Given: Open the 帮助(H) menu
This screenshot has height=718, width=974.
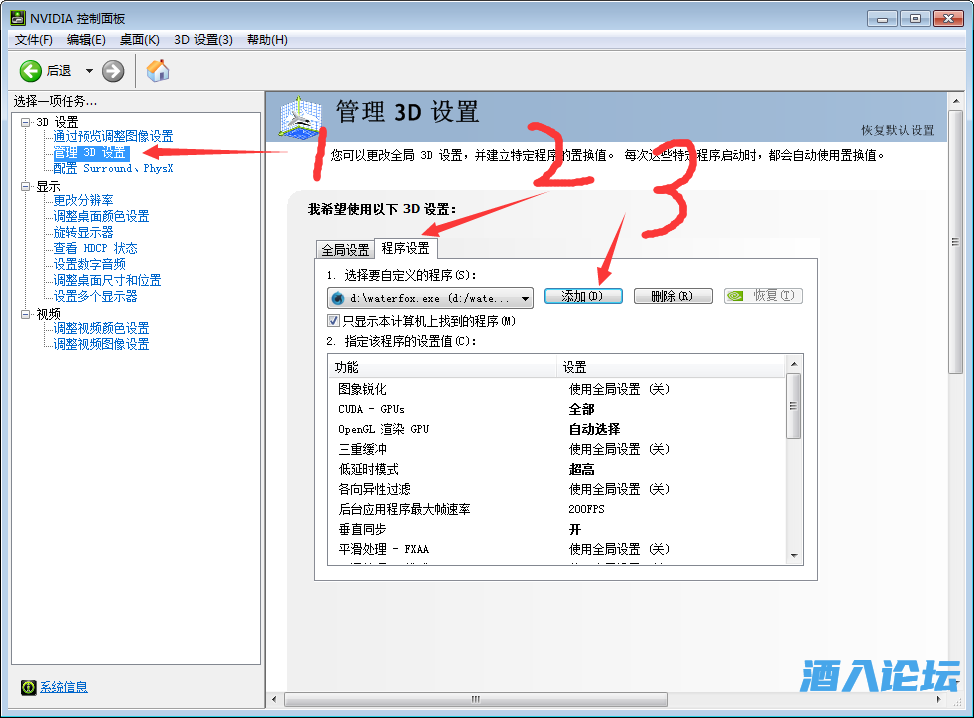Looking at the screenshot, I should 267,40.
